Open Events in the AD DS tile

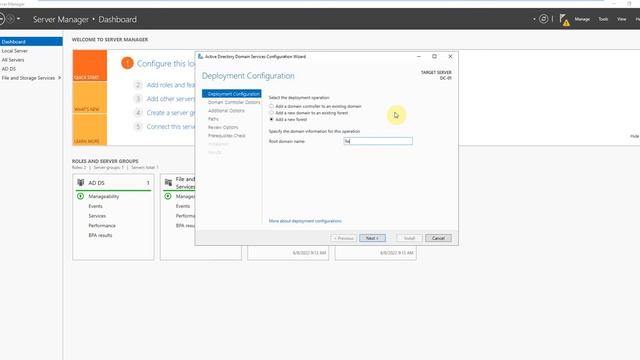click(x=96, y=206)
